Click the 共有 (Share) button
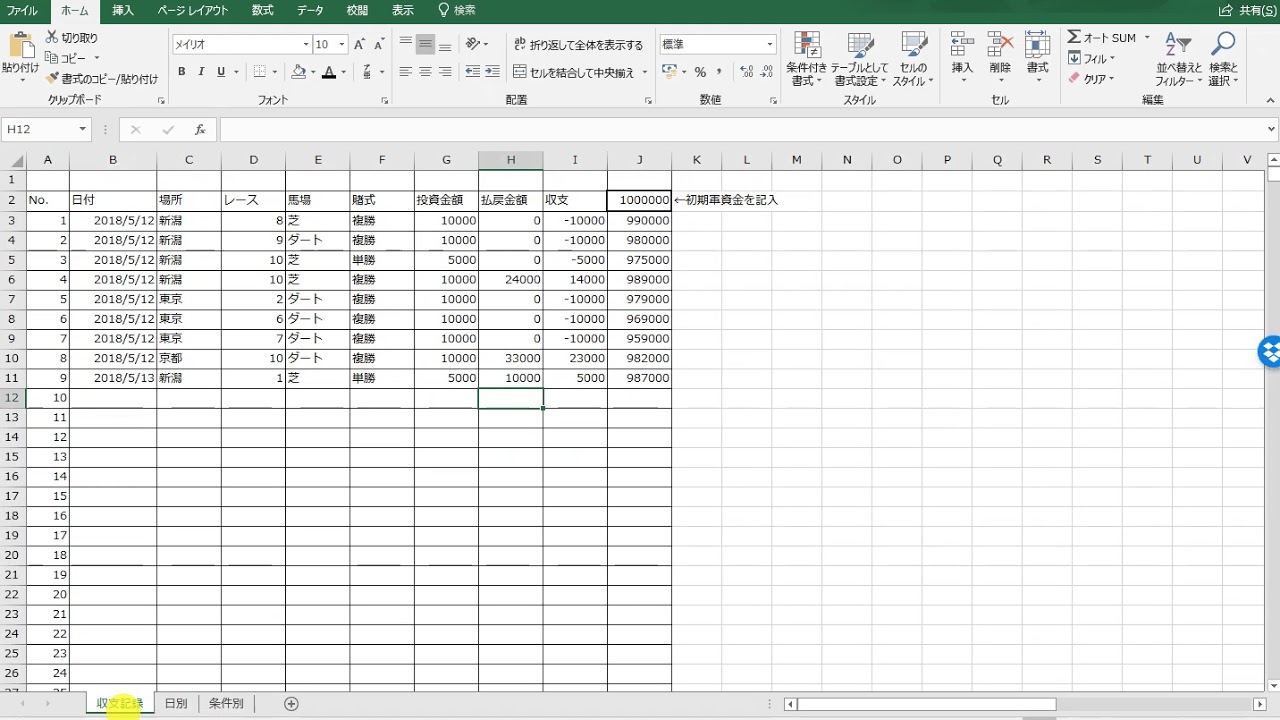 [1249, 10]
